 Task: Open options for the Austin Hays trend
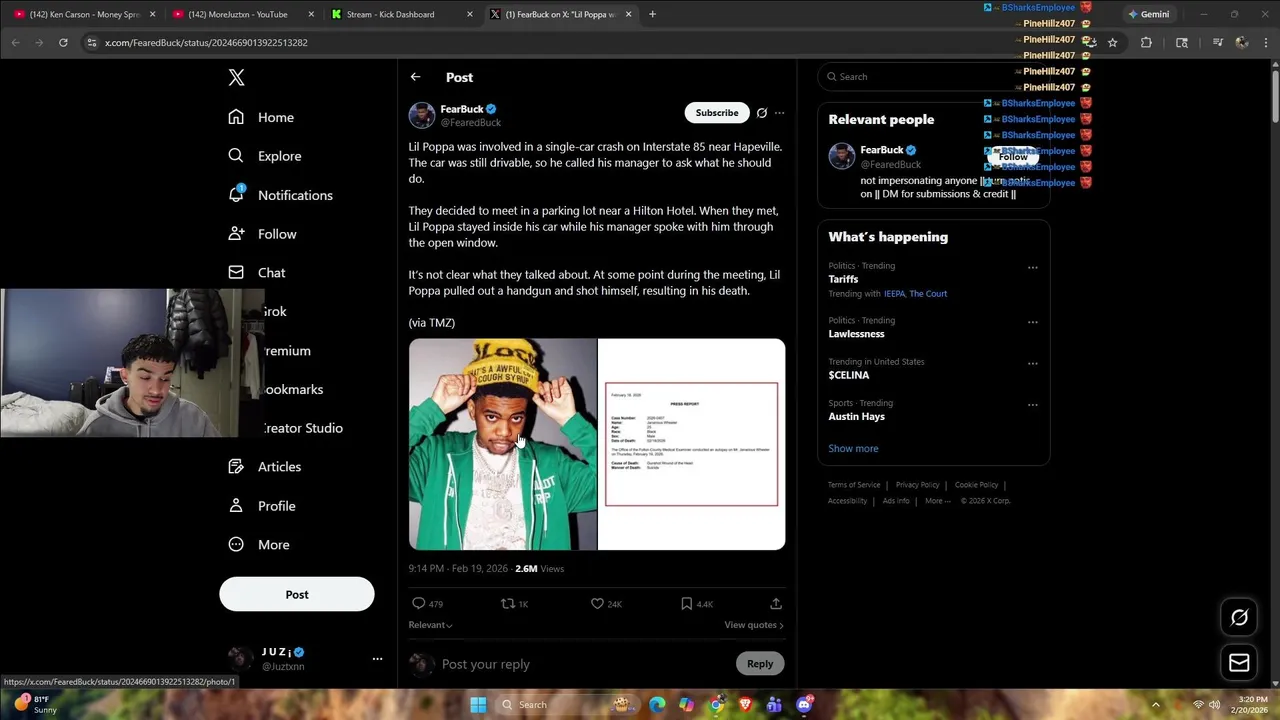coord(1032,405)
